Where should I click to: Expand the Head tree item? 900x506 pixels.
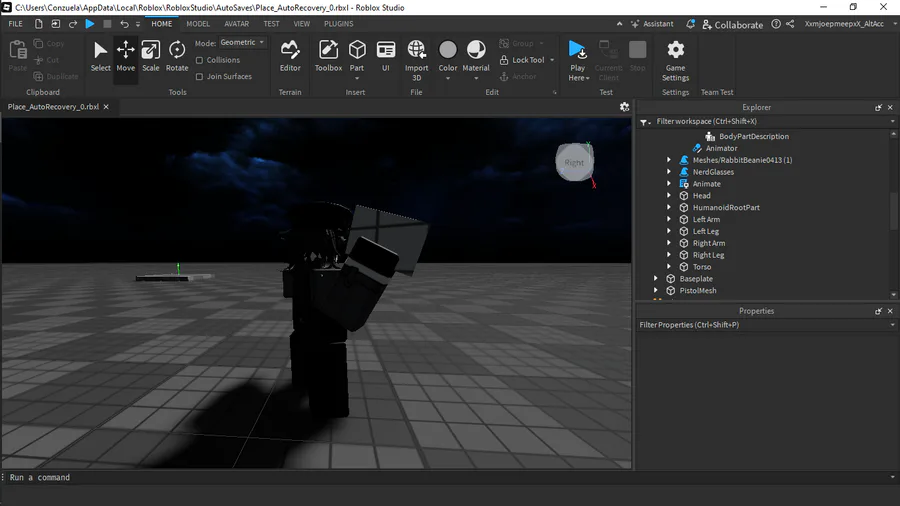669,196
